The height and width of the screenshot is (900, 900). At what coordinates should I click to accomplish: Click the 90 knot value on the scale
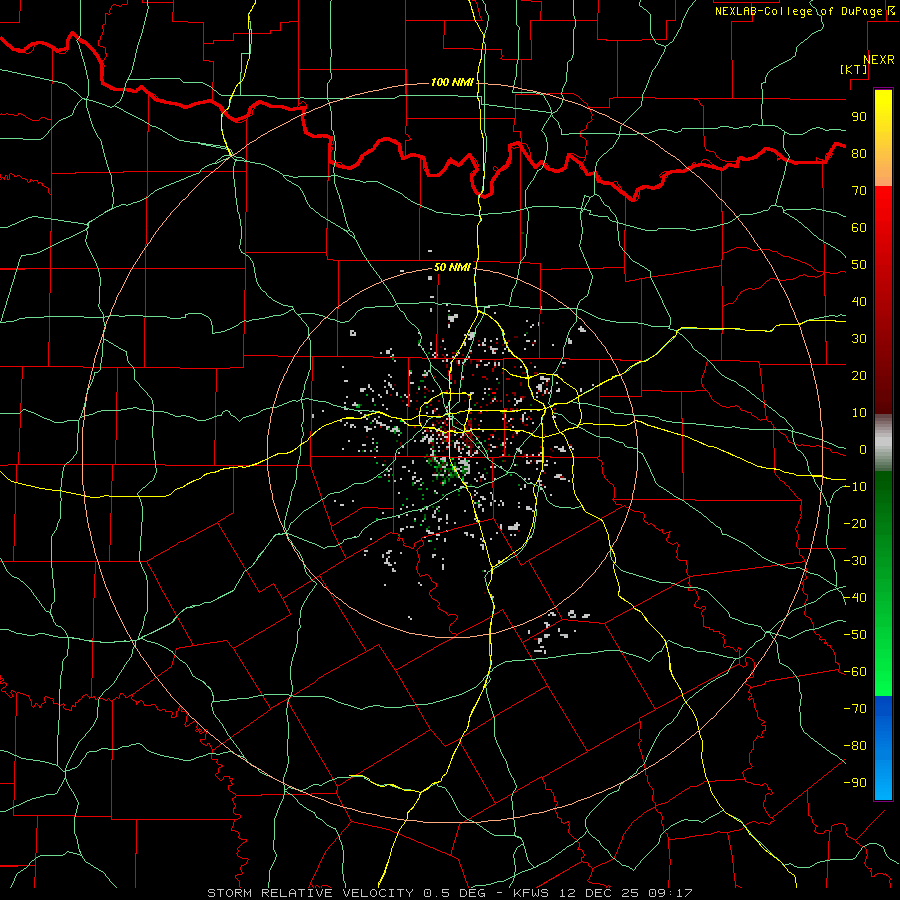coord(859,117)
